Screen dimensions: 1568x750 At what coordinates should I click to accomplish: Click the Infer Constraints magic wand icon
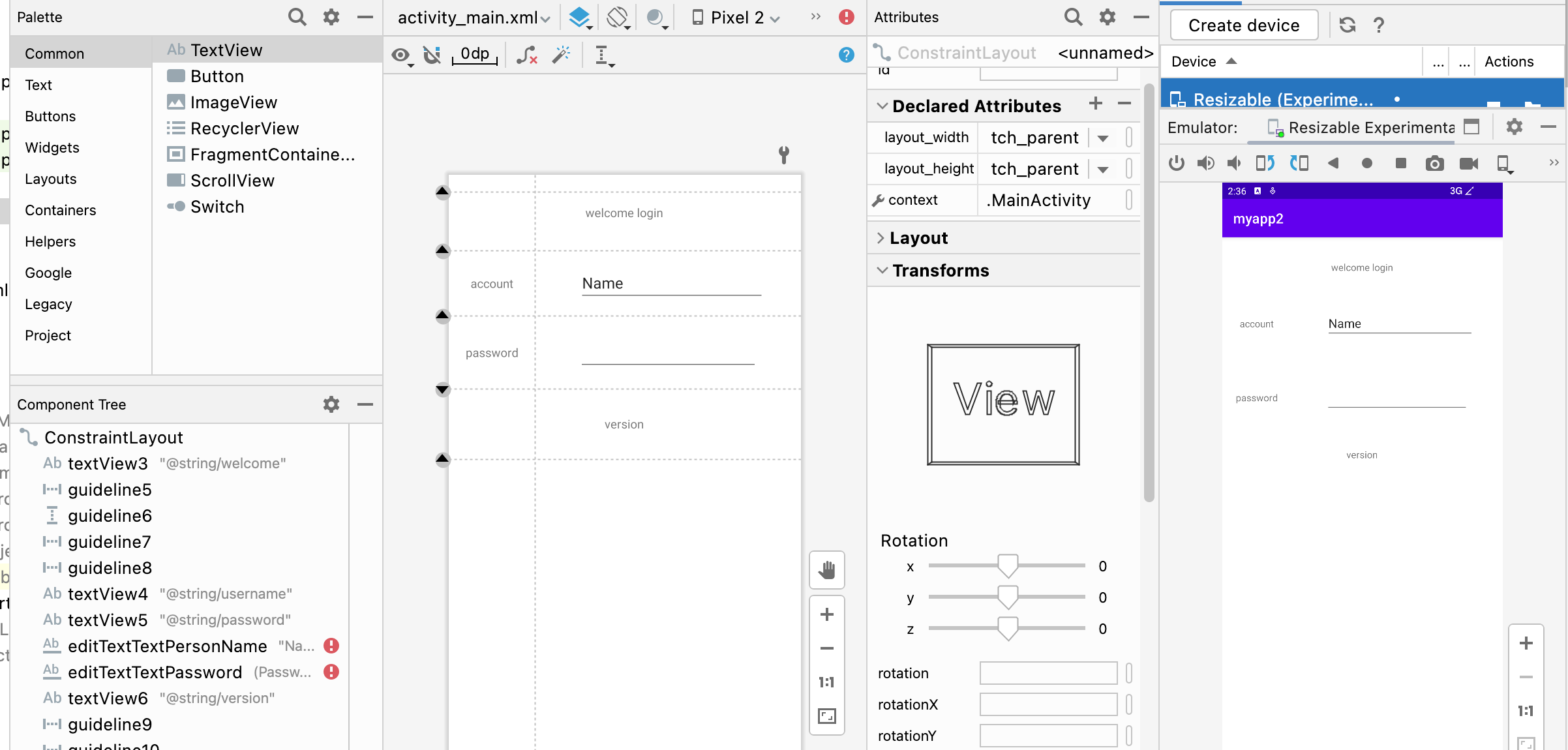[561, 55]
